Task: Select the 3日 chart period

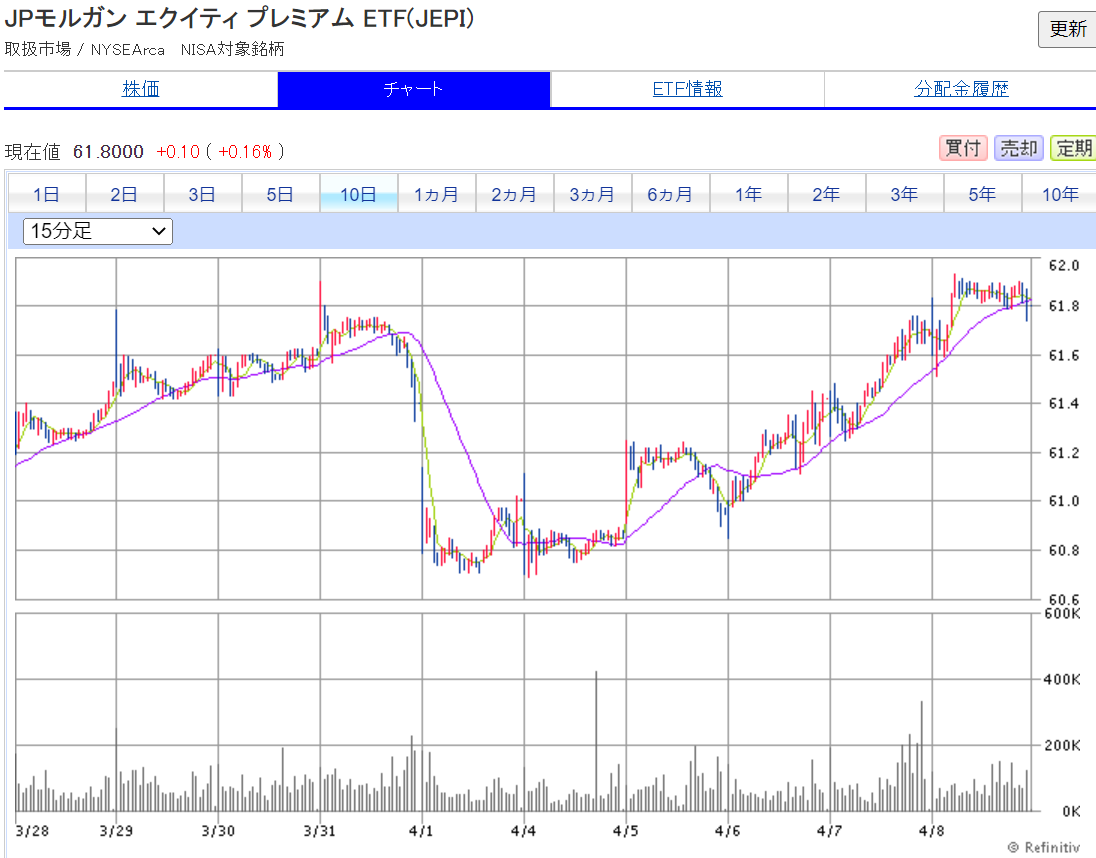Action: point(203,194)
